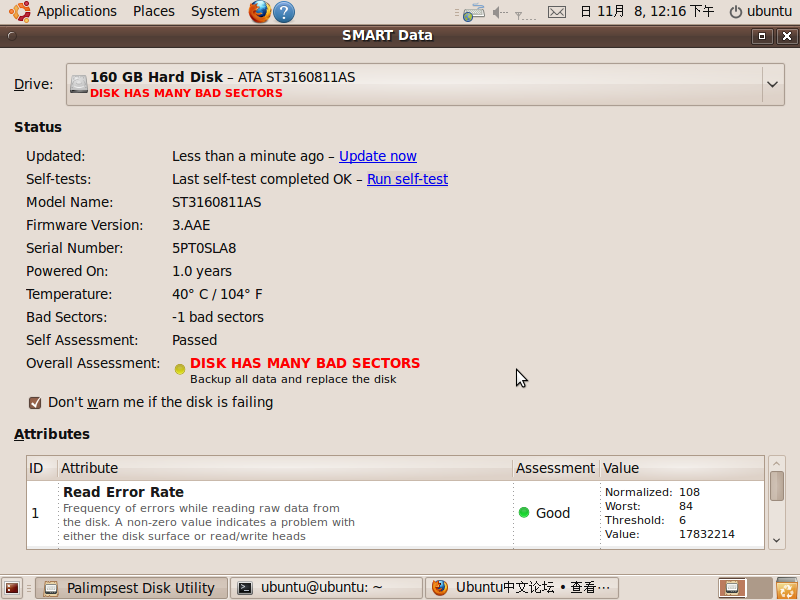Click the Assessment column header
This screenshot has height=600, width=800.
point(556,468)
